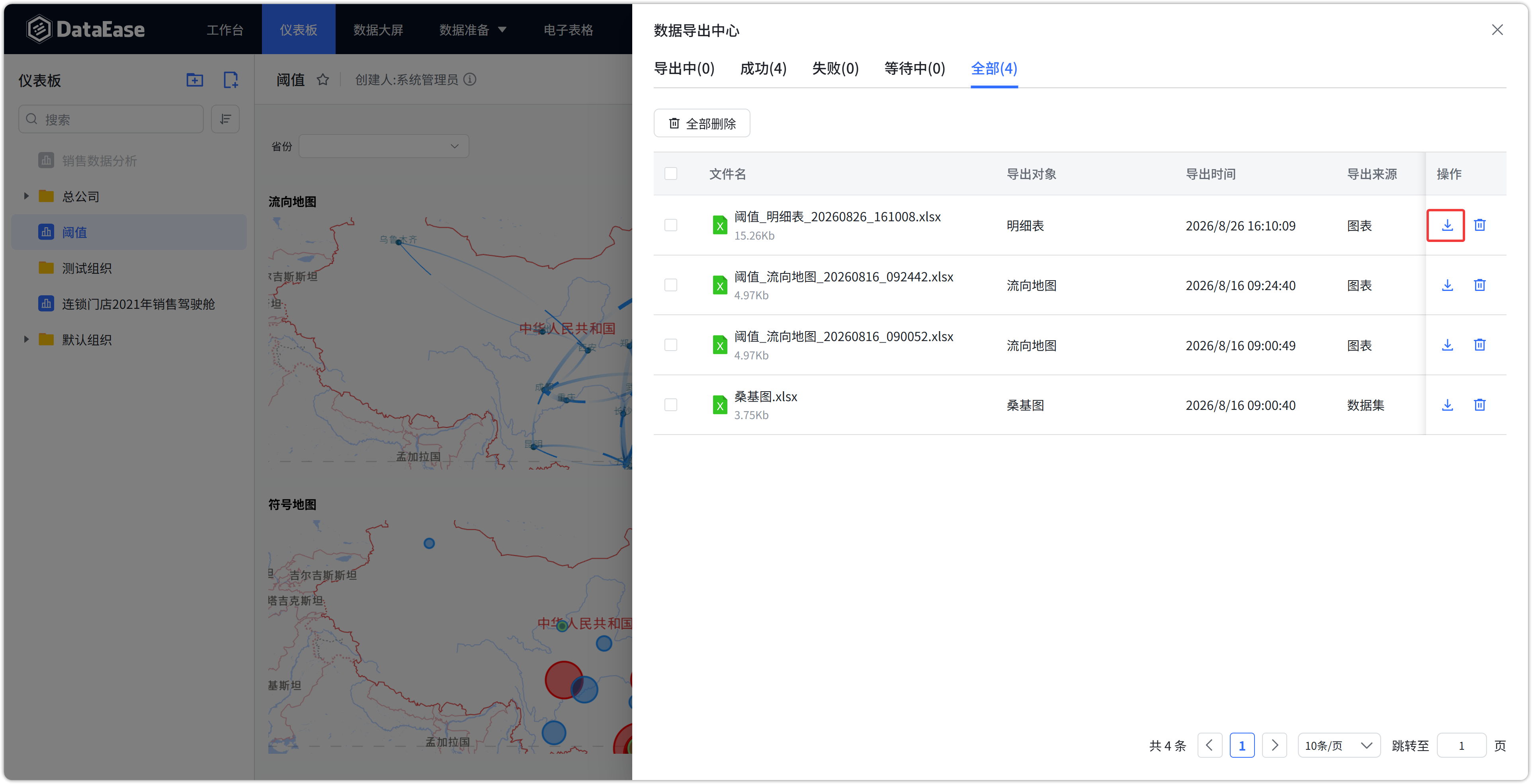Delete 桑基图.xlsx export record
Viewport: 1532px width, 784px height.
coord(1480,405)
